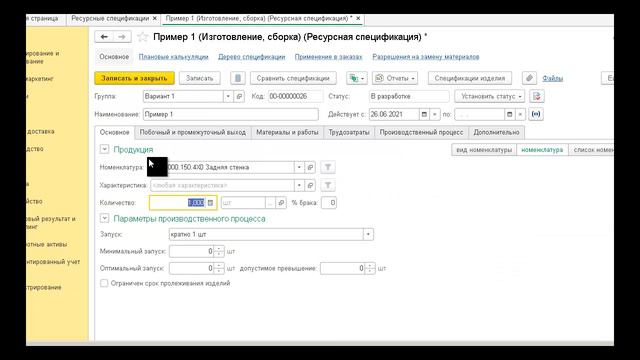
Task: Adjust Минимальный запуск stepper arrows
Action: coord(219,251)
